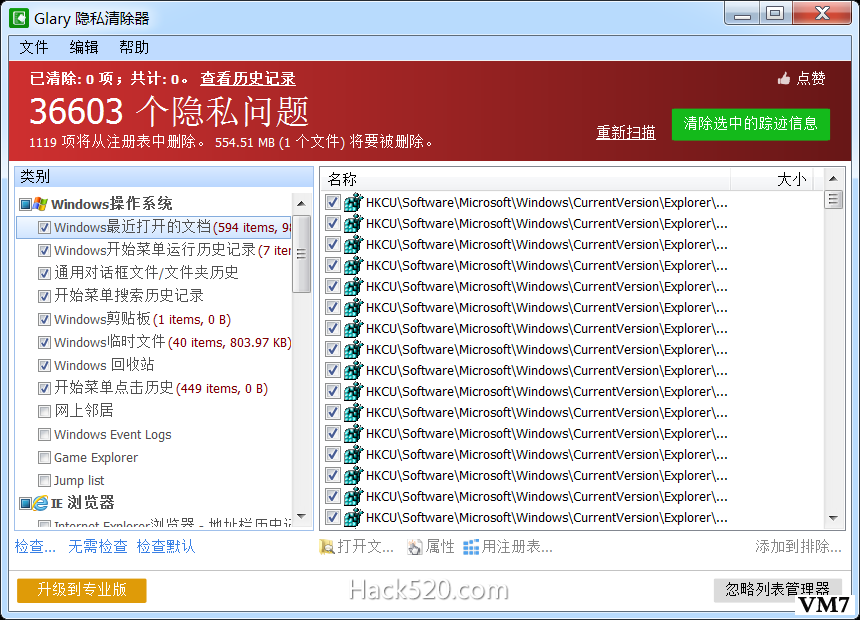Screen dimensions: 860x620
Task: Click the registry icon of the last visible HKCU row
Action: pyautogui.click(x=353, y=517)
